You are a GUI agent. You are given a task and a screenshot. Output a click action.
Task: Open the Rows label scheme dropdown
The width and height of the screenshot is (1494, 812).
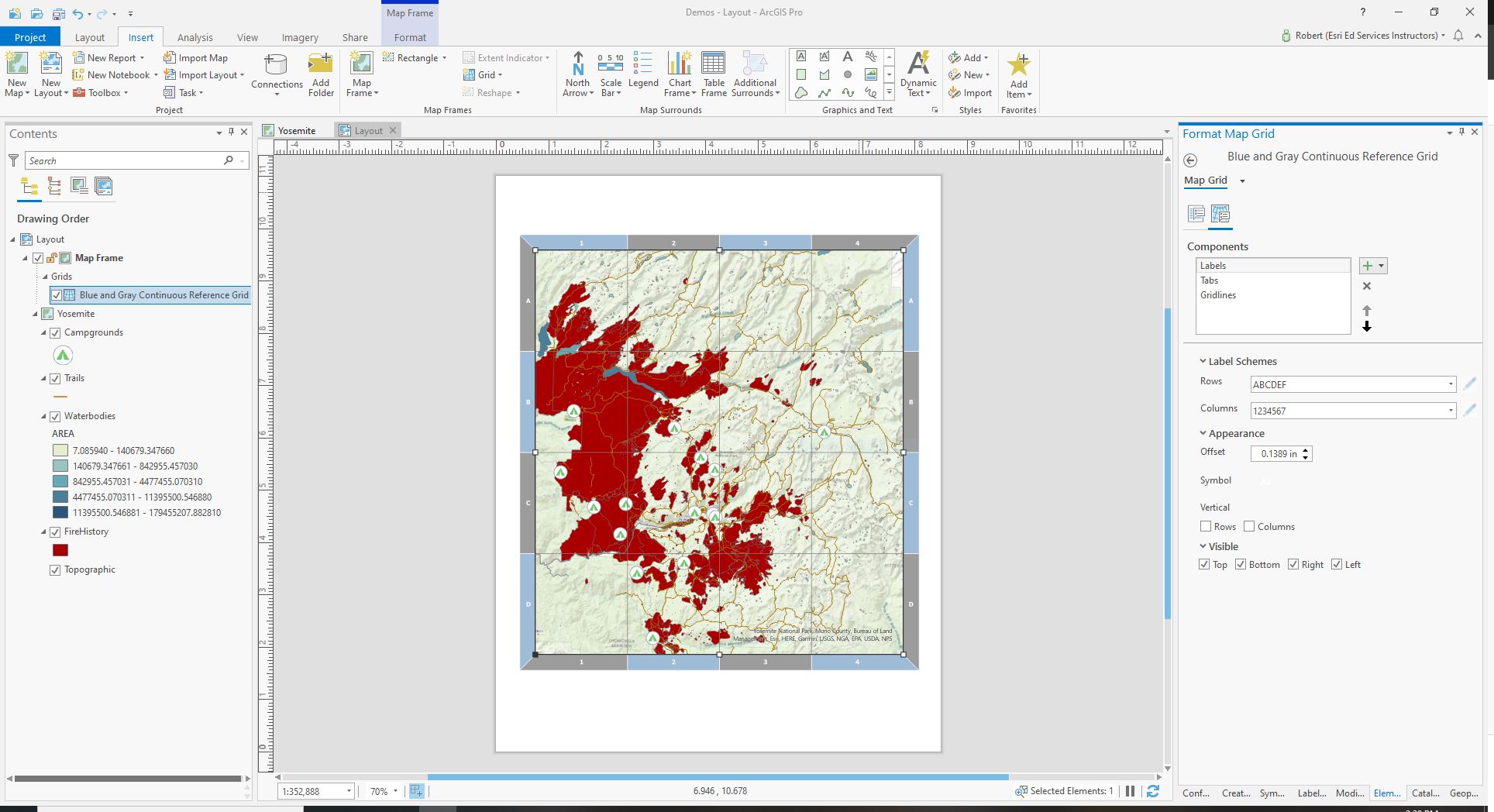pos(1450,384)
